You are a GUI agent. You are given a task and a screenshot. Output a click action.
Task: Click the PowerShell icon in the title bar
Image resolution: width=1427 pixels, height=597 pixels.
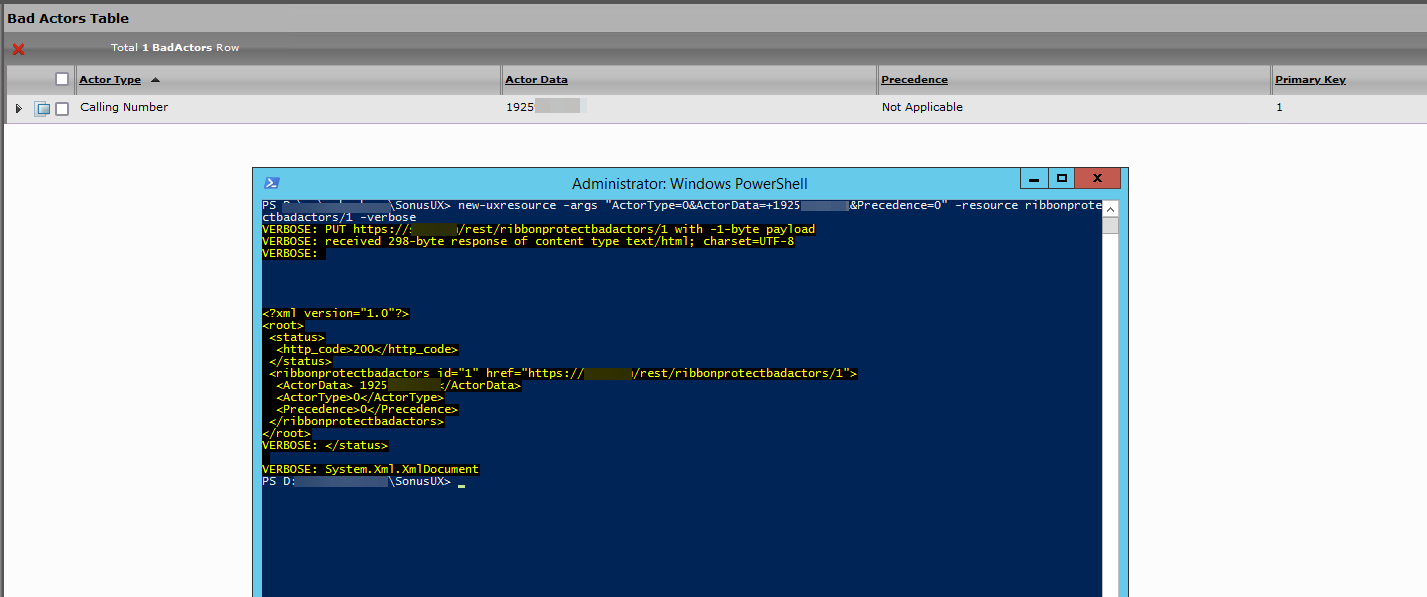pyautogui.click(x=272, y=183)
